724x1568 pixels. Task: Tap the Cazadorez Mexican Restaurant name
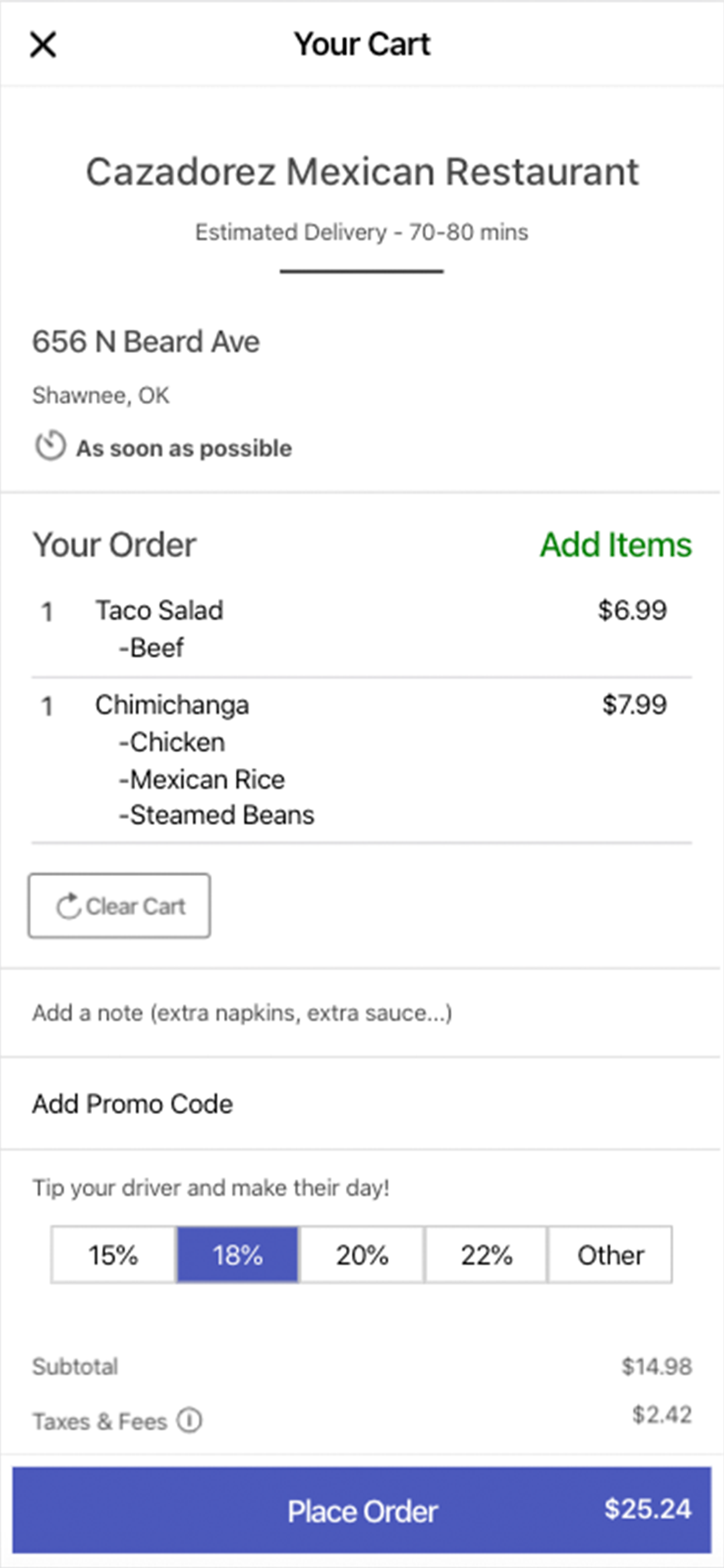point(362,171)
